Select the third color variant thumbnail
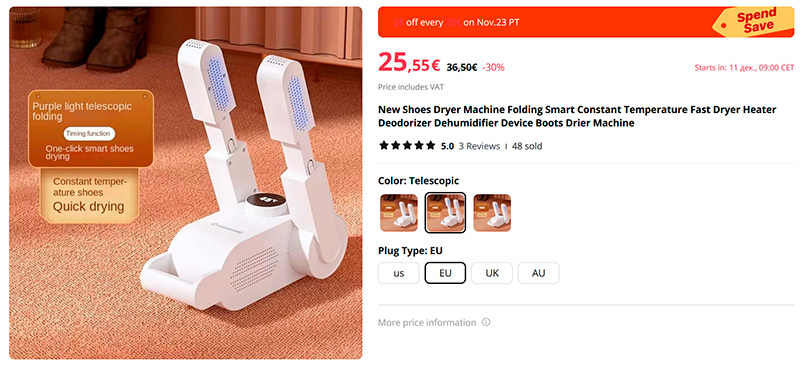Image resolution: width=800 pixels, height=365 pixels. point(492,212)
